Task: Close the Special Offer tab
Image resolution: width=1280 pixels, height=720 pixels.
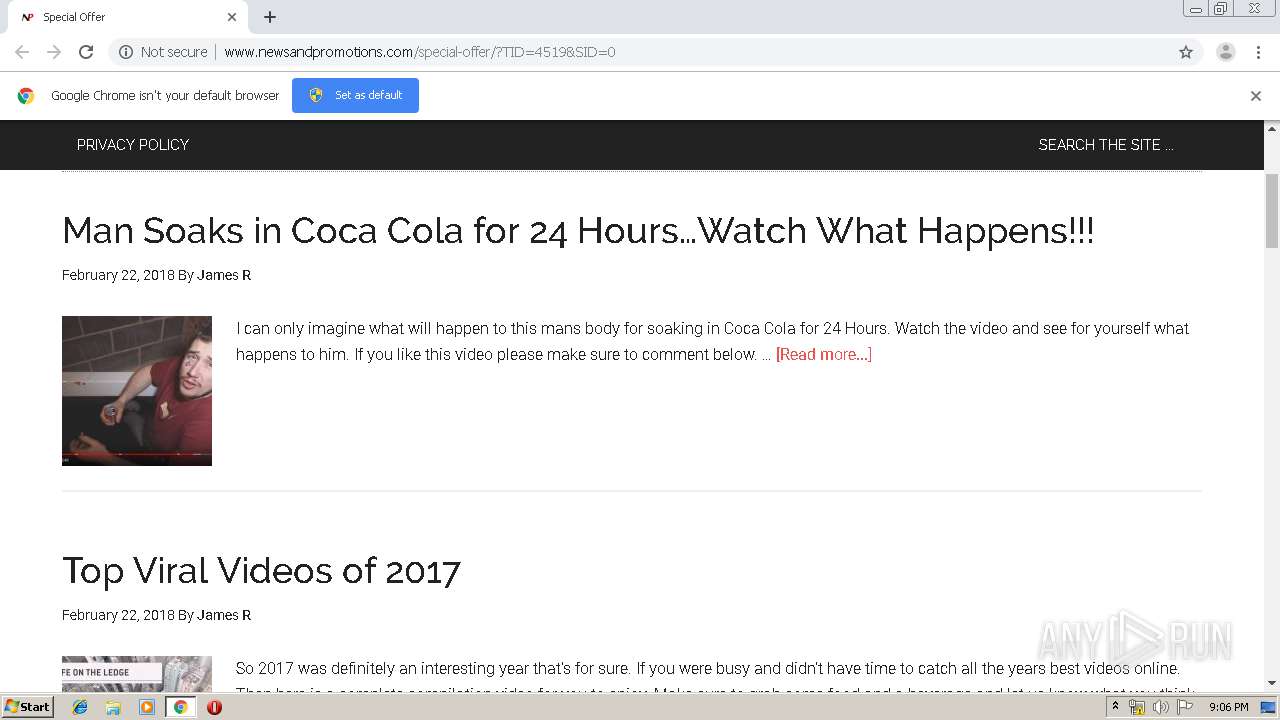Action: 232,17
